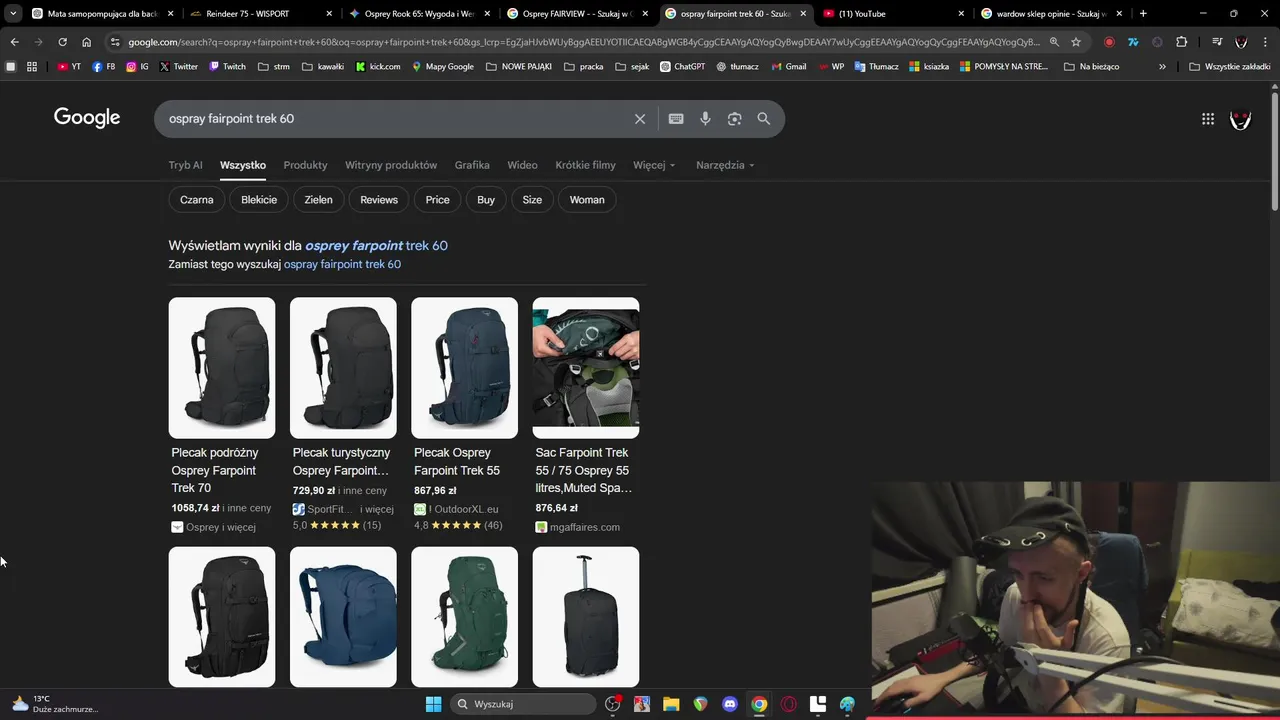Open File Explorer from the taskbar
This screenshot has height=720, width=1280.
[x=671, y=704]
